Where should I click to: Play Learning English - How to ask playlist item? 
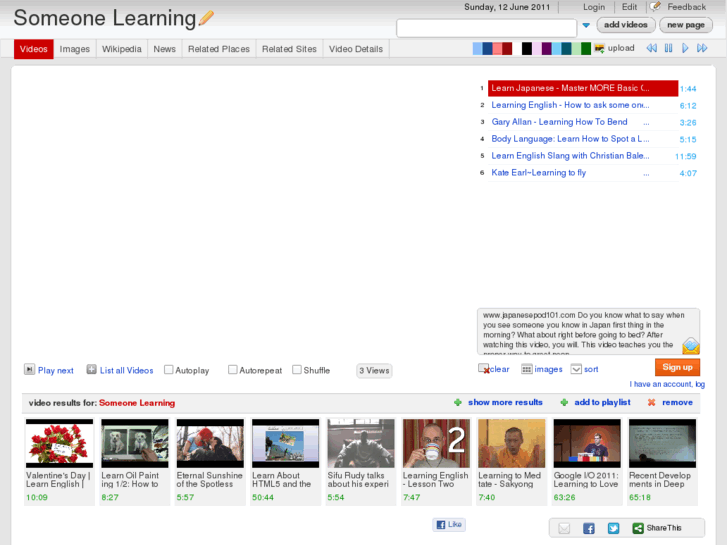(x=570, y=105)
